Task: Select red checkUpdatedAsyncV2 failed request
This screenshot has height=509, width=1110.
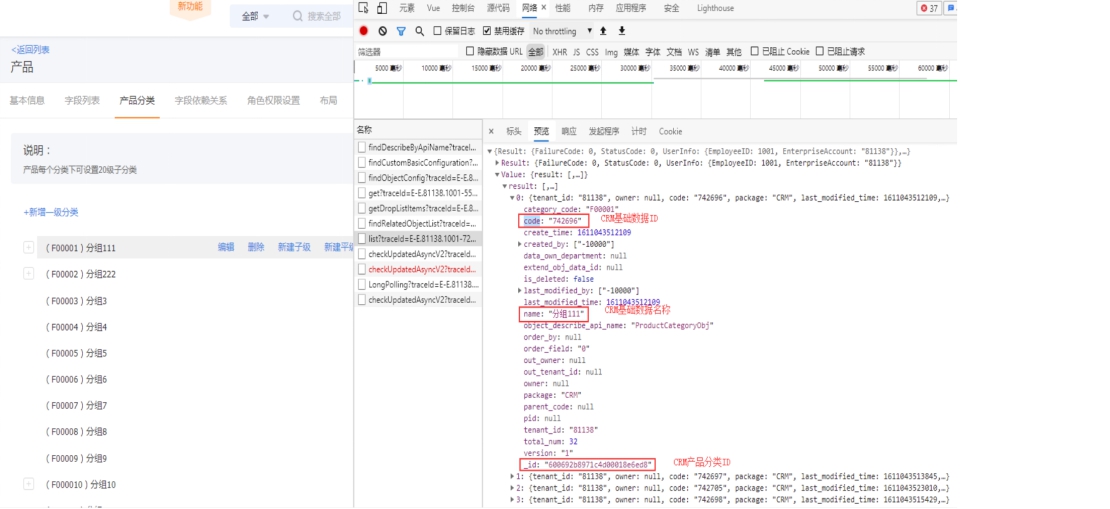Action: 418,269
